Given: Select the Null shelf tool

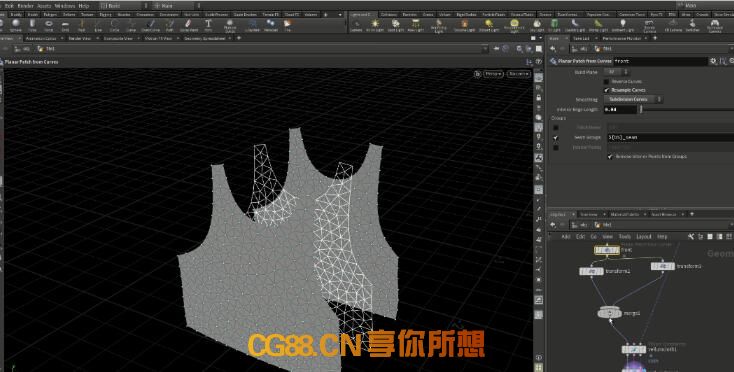Looking at the screenshot, I should pyautogui.click(x=81, y=25).
